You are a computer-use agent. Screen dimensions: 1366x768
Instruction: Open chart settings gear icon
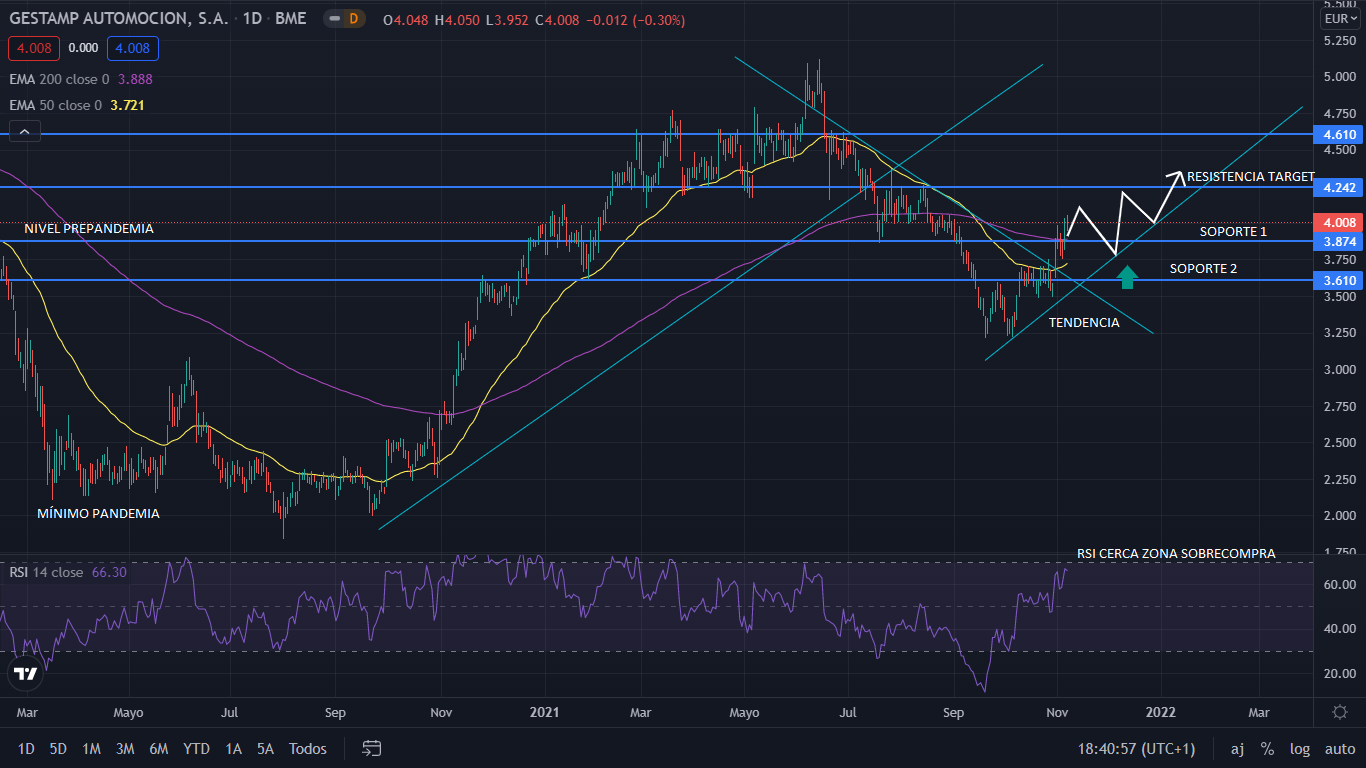click(x=1339, y=712)
